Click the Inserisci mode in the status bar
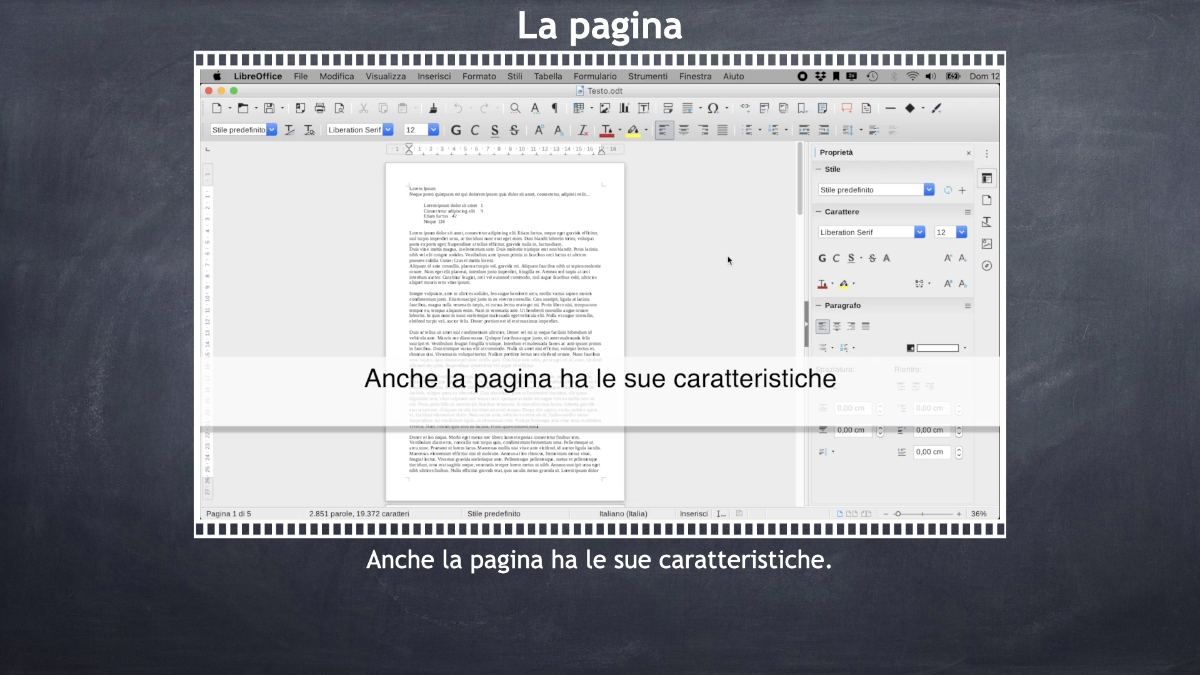Image resolution: width=1200 pixels, height=675 pixels. click(x=694, y=513)
